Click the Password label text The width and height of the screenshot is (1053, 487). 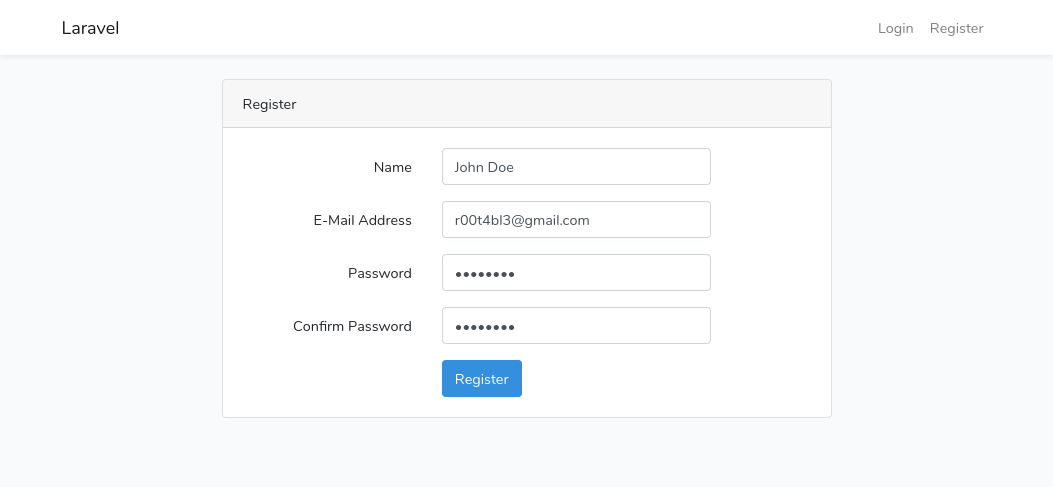click(x=379, y=273)
